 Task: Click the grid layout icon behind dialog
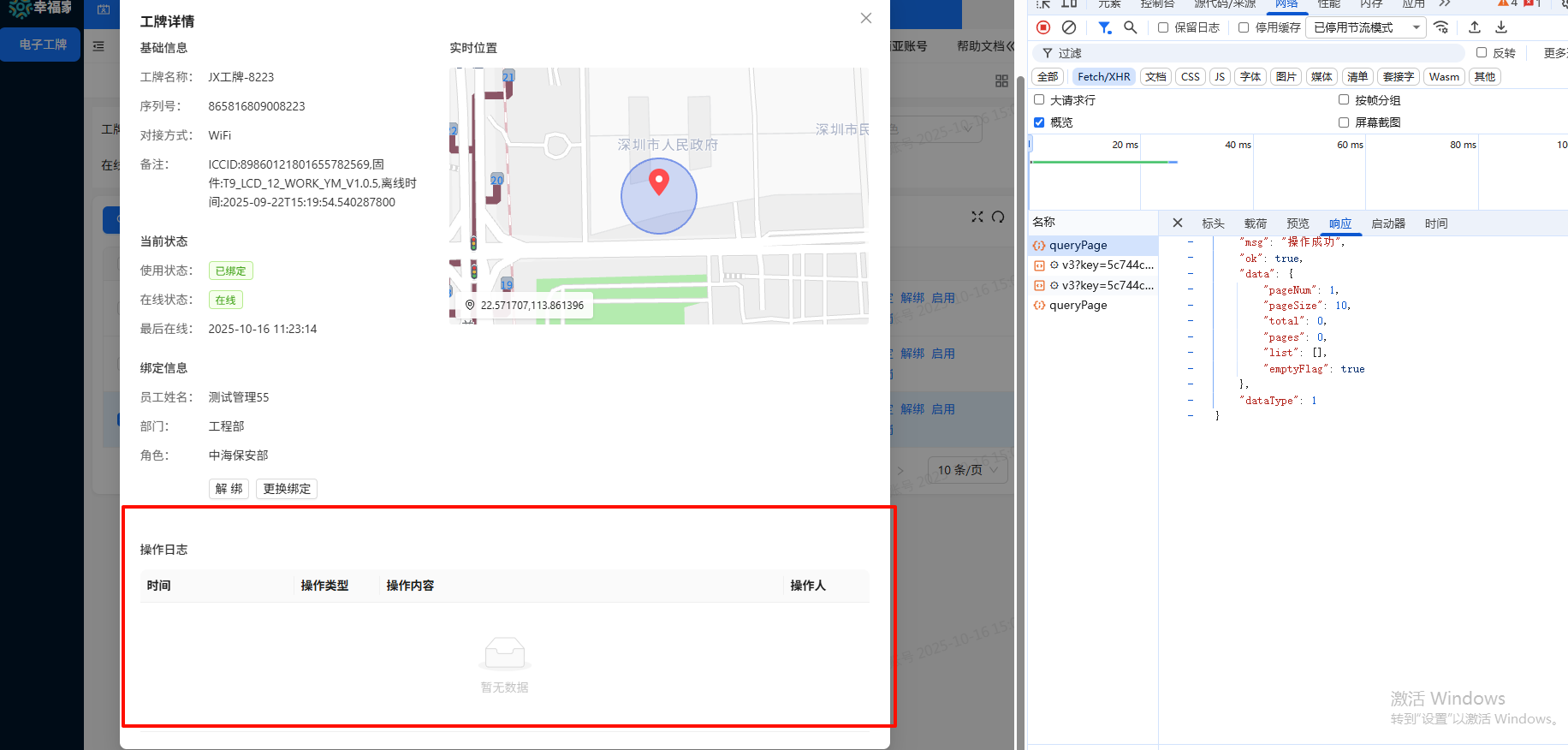pos(1001,80)
